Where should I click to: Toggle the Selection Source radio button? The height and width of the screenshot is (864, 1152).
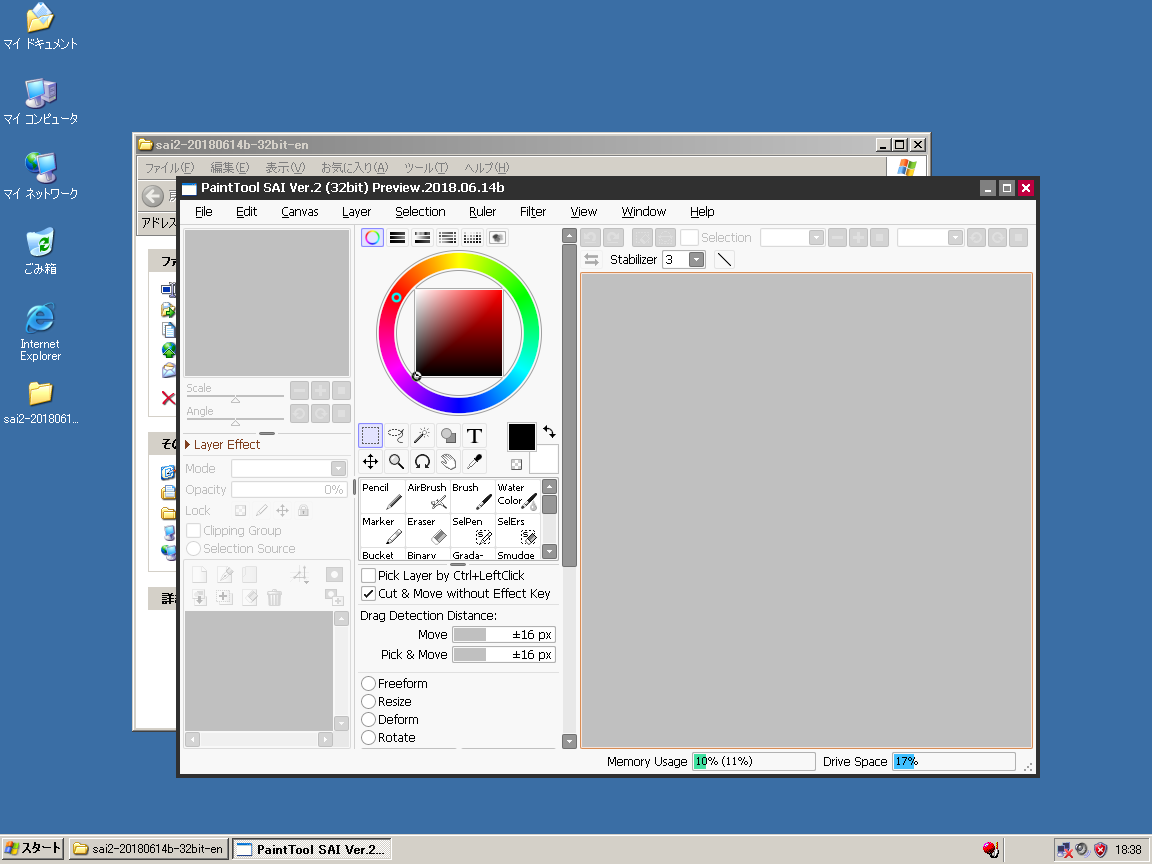coord(194,549)
